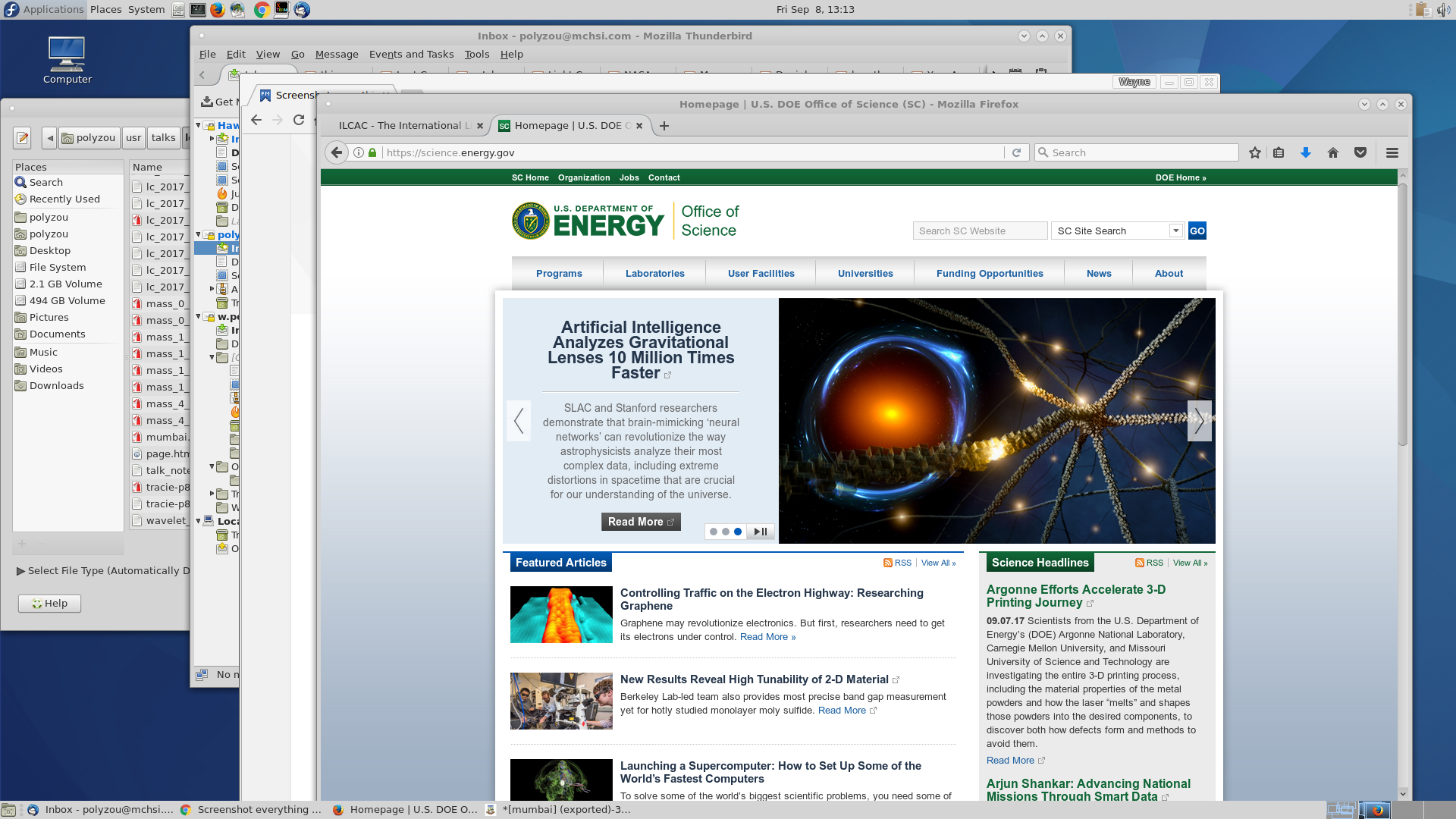Click the graphene article thumbnail
Screen dimensions: 1456x819
tap(561, 614)
